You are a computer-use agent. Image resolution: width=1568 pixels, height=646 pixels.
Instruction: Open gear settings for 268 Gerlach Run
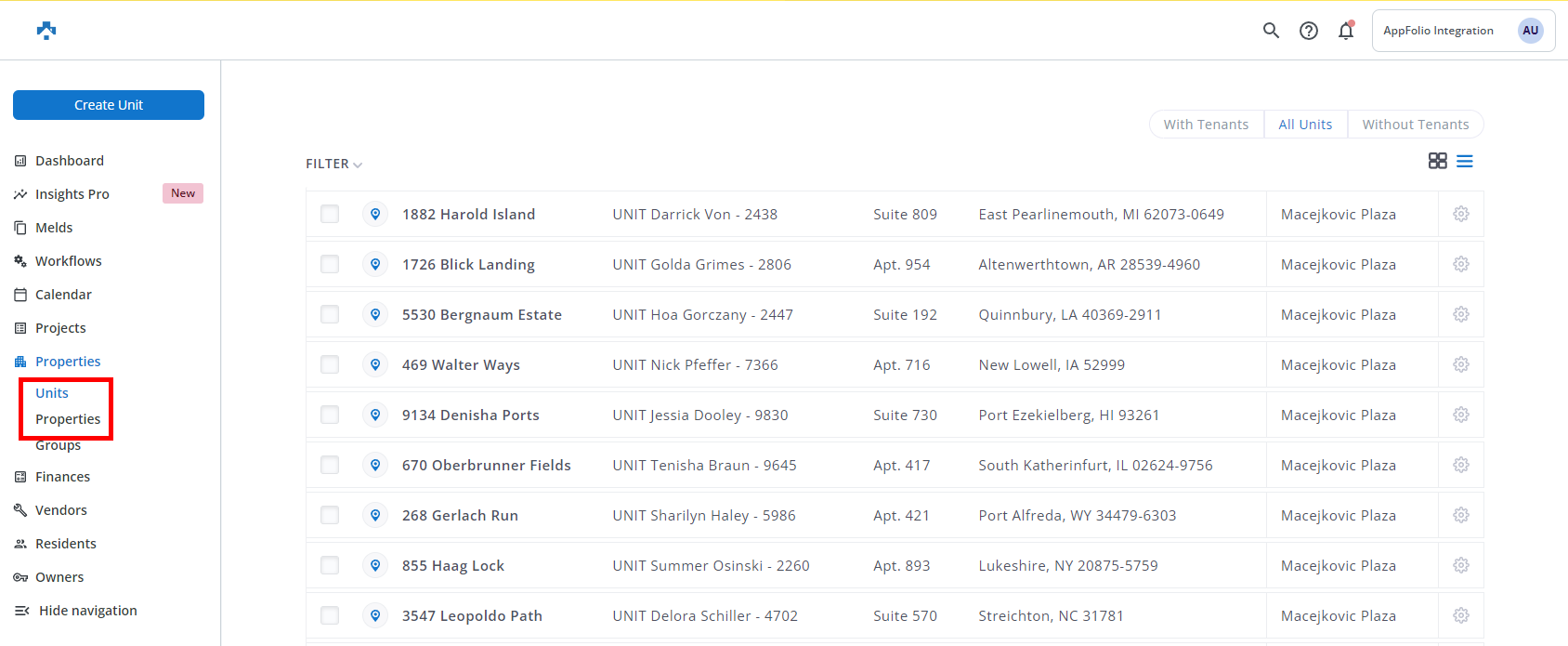1461,515
